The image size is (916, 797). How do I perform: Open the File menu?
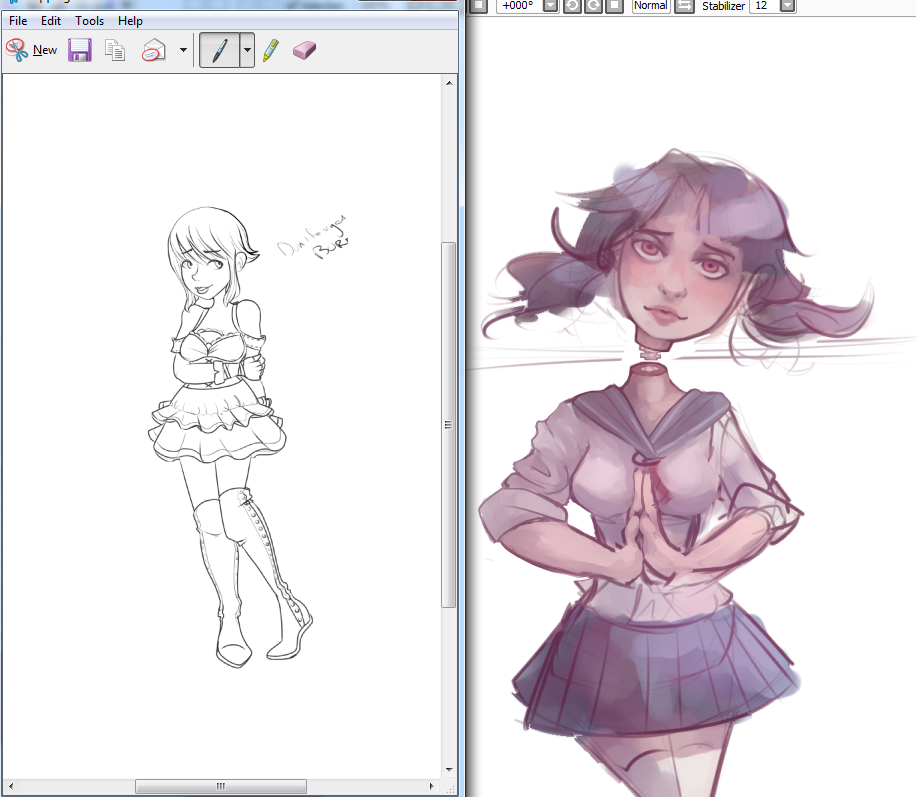[x=18, y=21]
